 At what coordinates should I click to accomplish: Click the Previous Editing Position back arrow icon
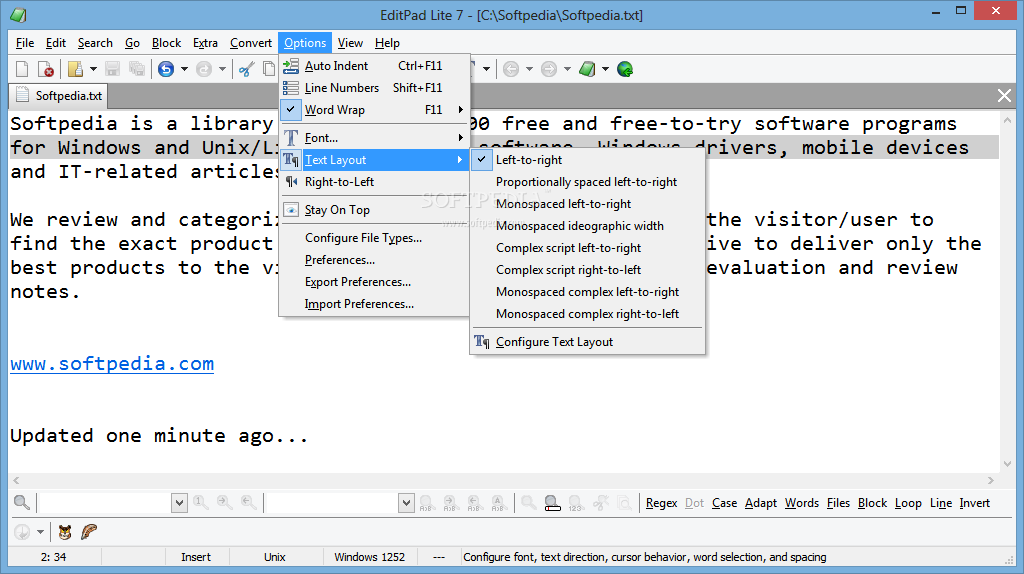click(x=511, y=69)
